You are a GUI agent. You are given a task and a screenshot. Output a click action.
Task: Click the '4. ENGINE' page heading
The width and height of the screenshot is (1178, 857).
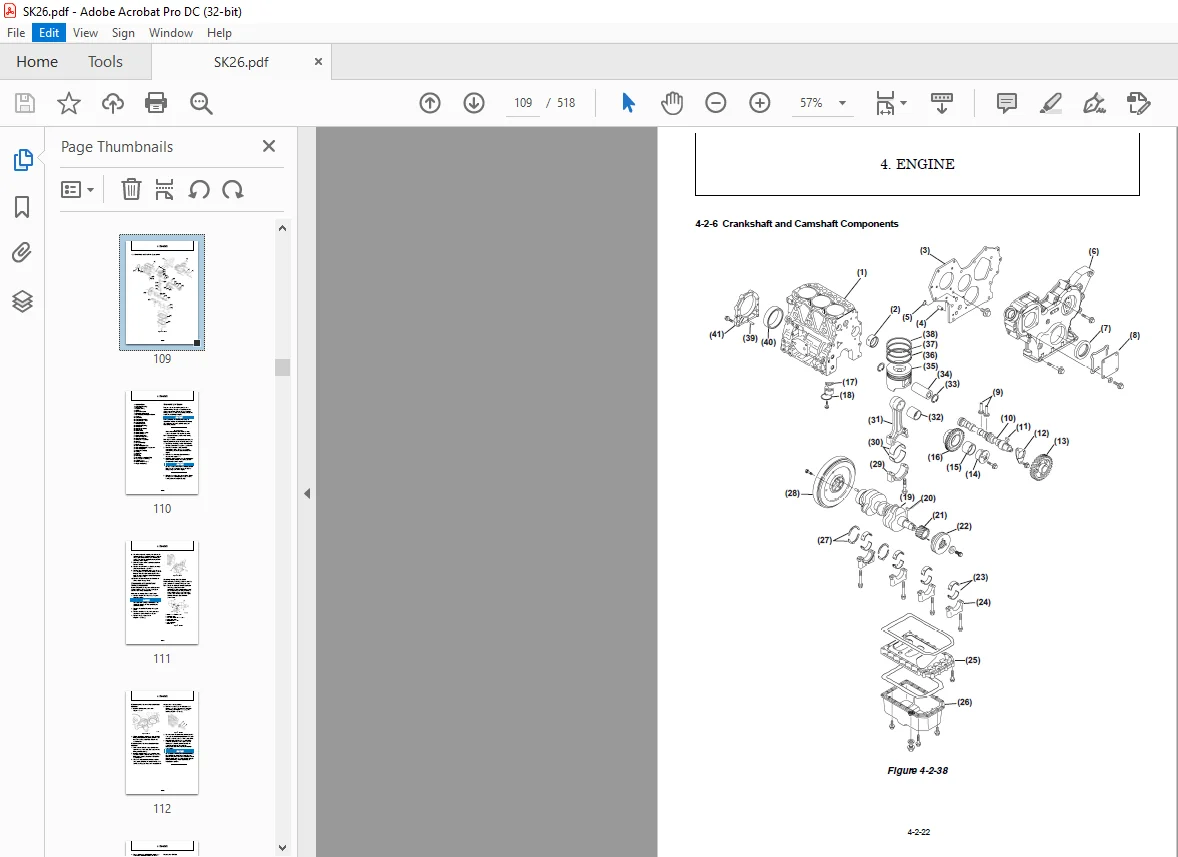point(917,164)
